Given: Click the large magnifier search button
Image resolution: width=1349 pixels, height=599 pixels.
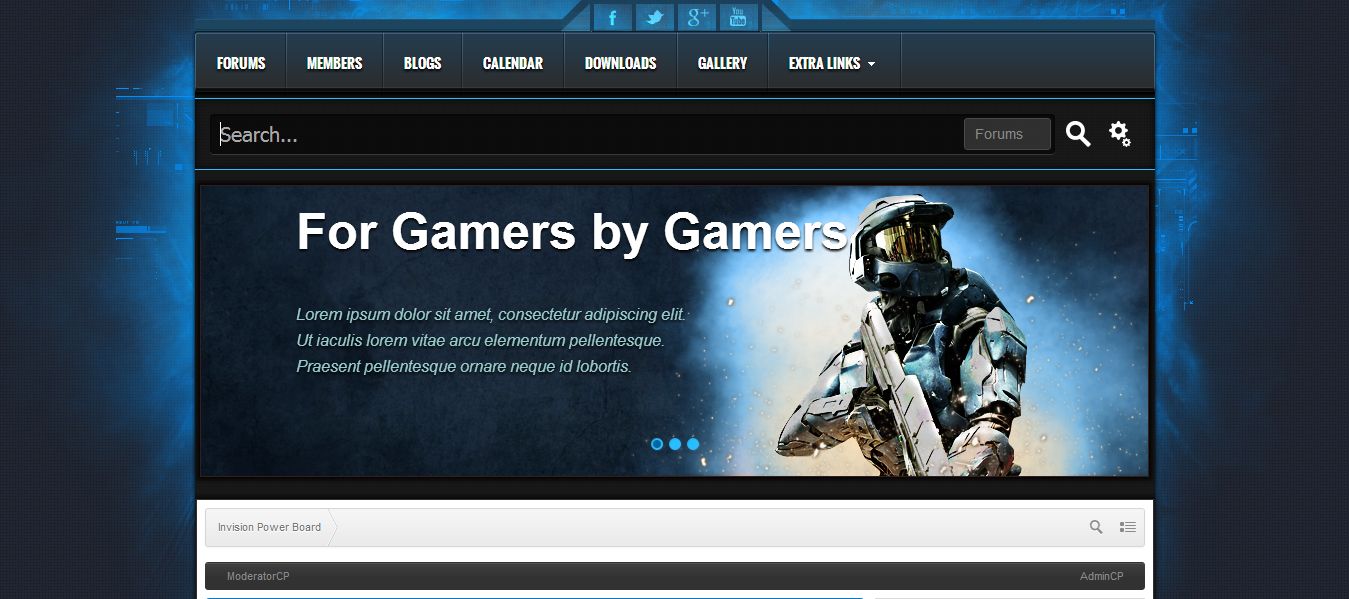Looking at the screenshot, I should [x=1077, y=134].
